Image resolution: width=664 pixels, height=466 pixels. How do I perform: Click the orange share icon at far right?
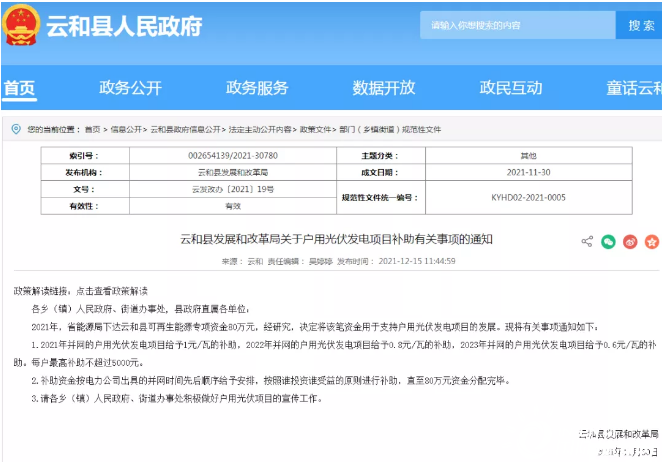[x=653, y=241]
